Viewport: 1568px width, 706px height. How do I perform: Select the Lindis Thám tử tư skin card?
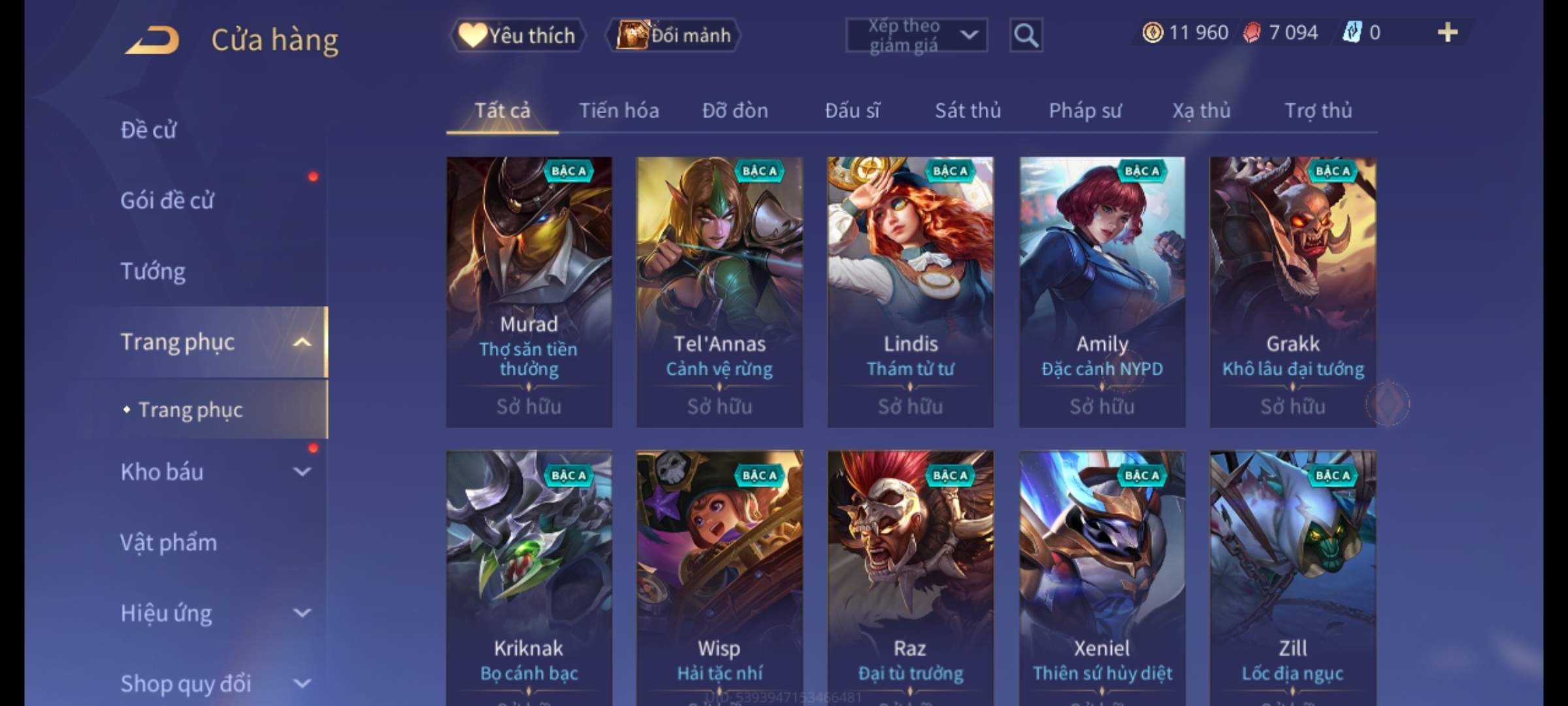(x=911, y=292)
